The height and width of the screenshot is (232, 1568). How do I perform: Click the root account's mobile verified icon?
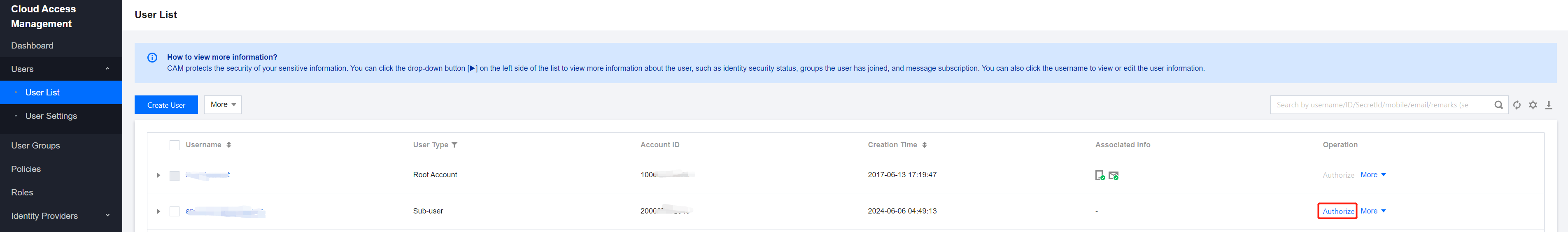click(1100, 175)
